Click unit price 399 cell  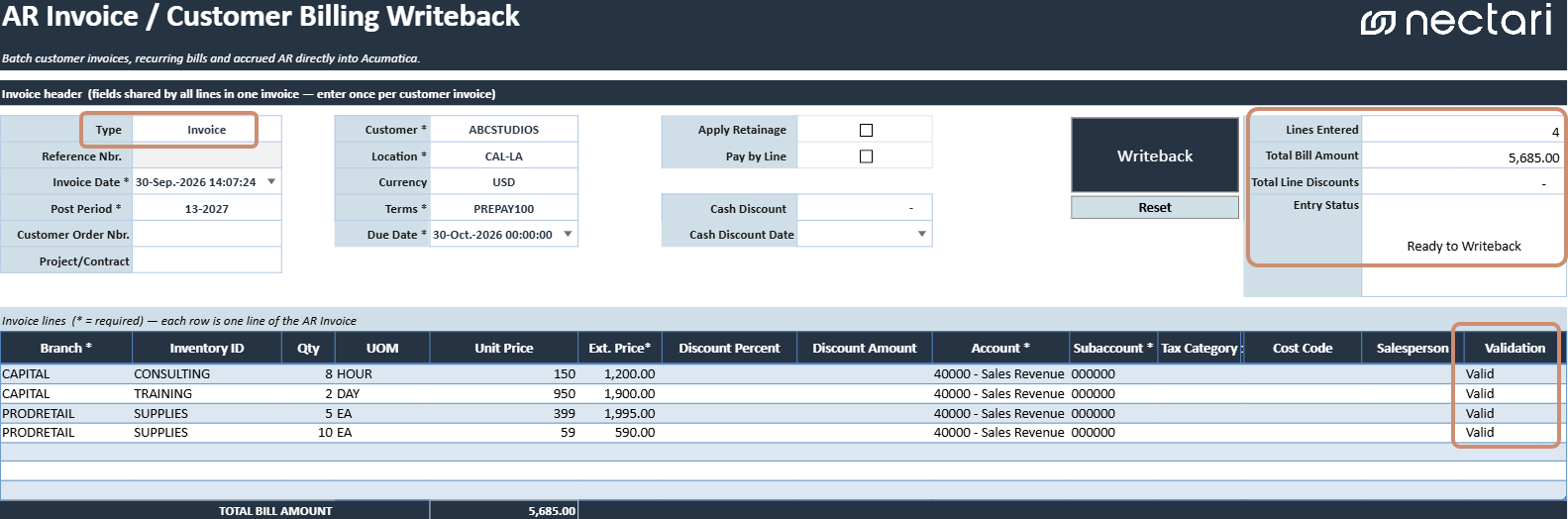tap(504, 414)
